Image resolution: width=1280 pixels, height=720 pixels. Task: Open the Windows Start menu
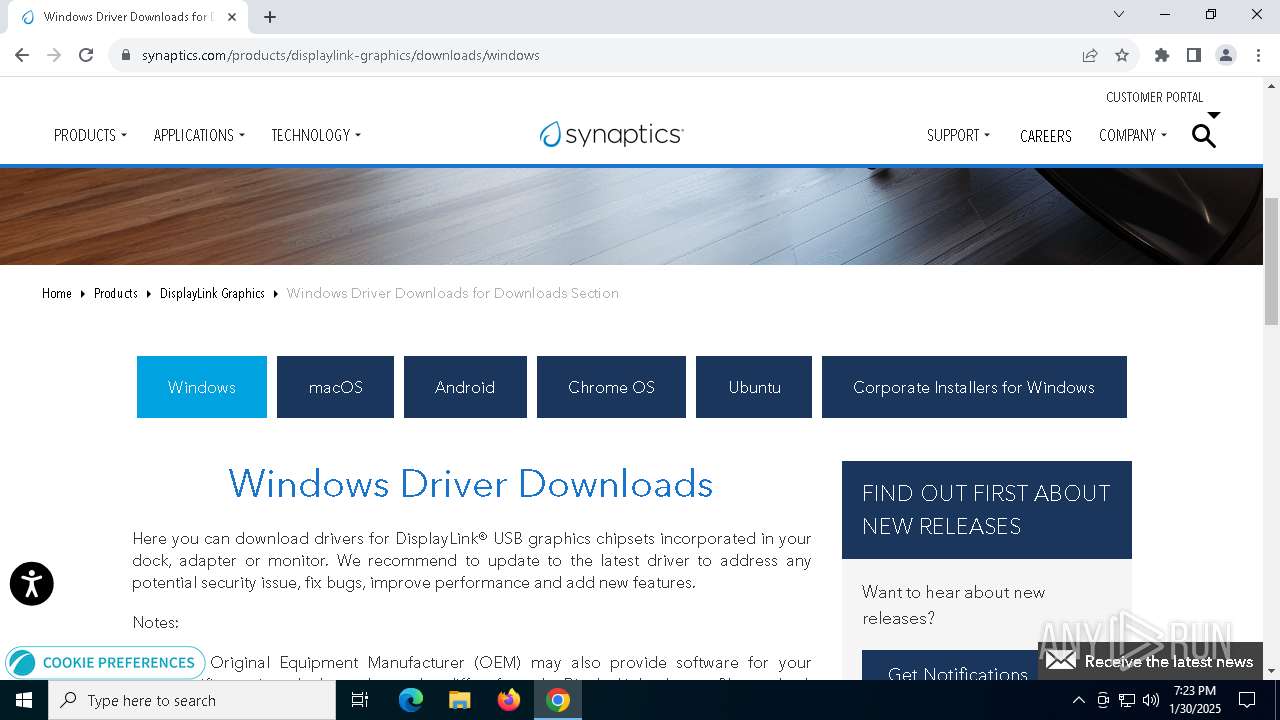(24, 700)
